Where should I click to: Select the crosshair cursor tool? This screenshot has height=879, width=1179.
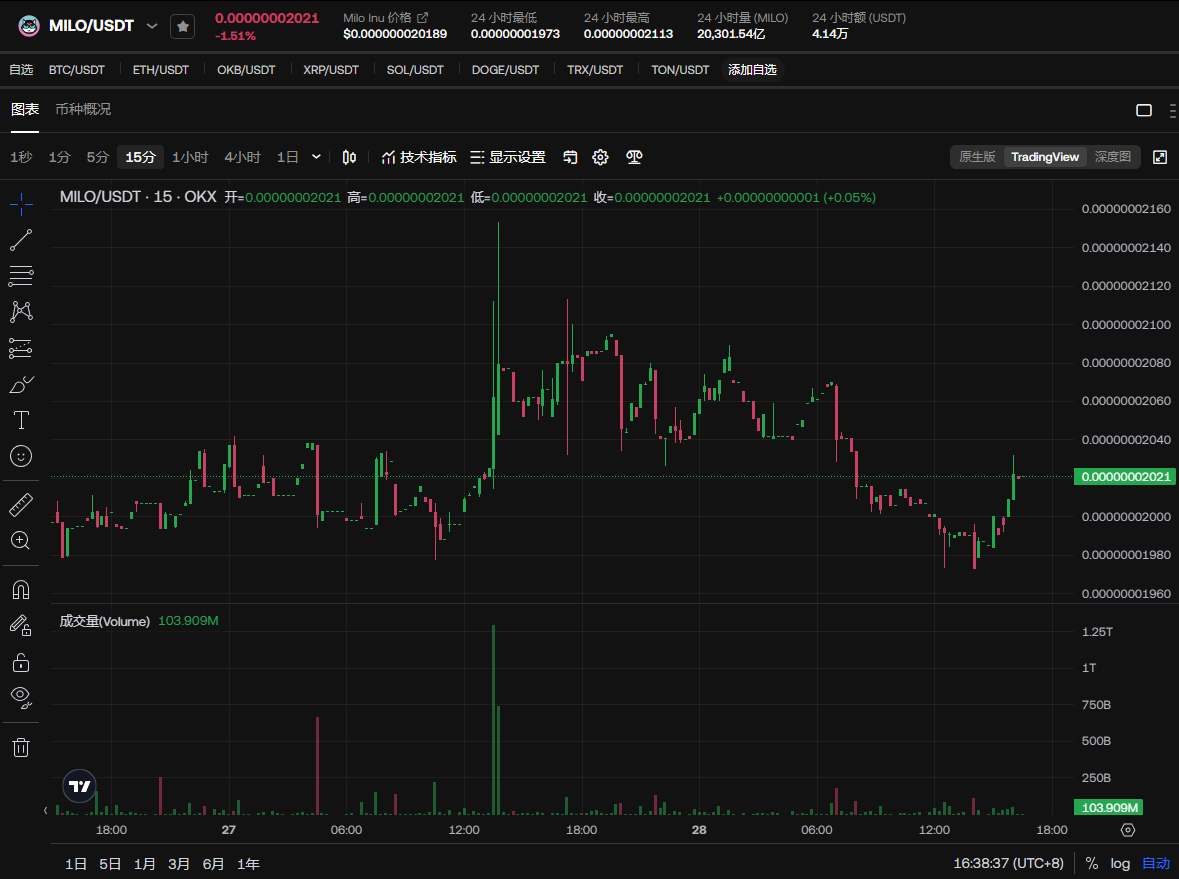pyautogui.click(x=21, y=203)
